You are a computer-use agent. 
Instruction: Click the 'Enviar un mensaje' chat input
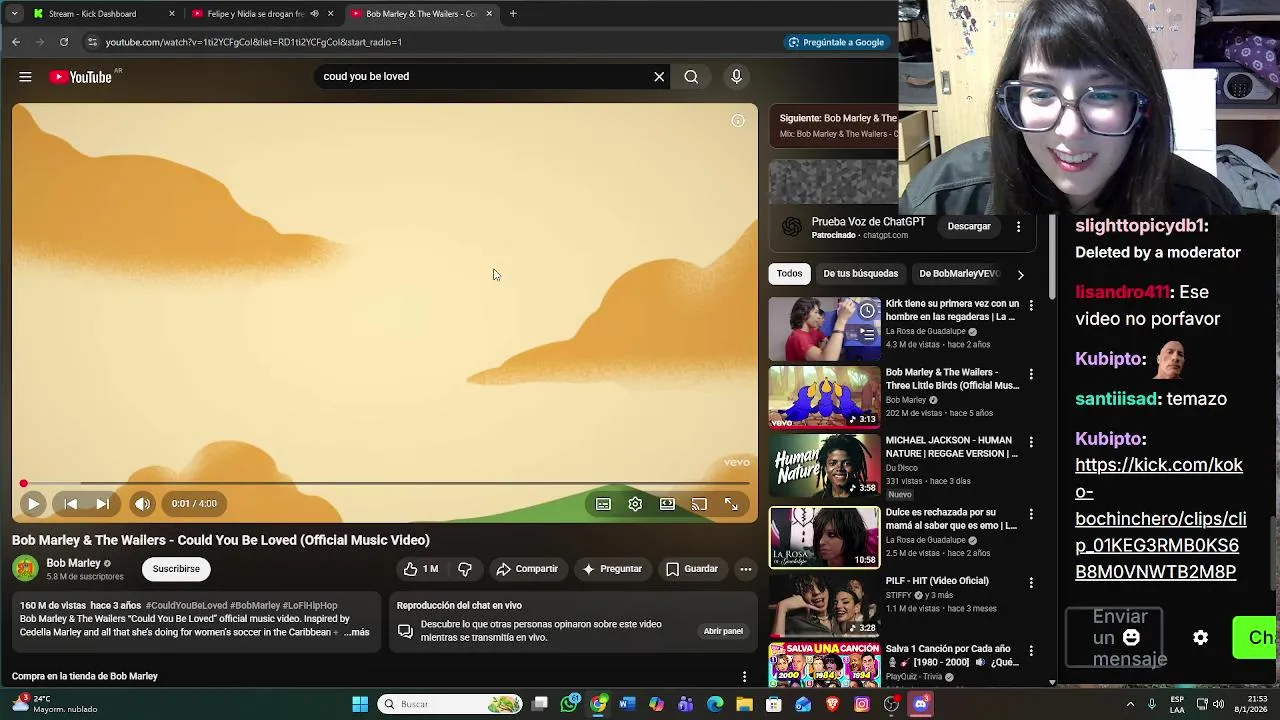pyautogui.click(x=1114, y=638)
